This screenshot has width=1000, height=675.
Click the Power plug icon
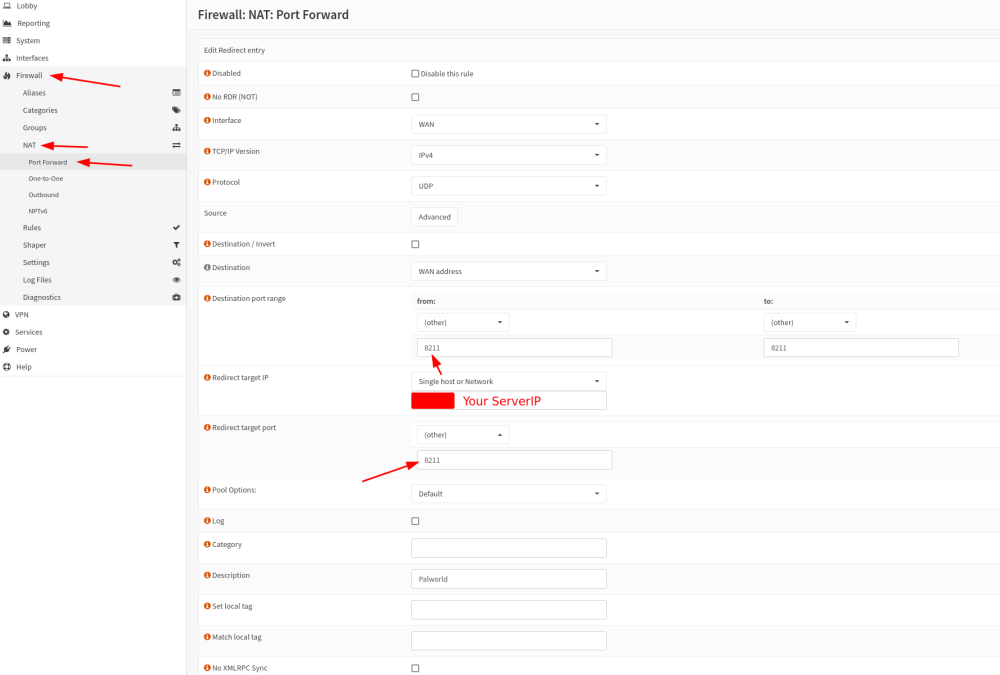tap(6, 350)
